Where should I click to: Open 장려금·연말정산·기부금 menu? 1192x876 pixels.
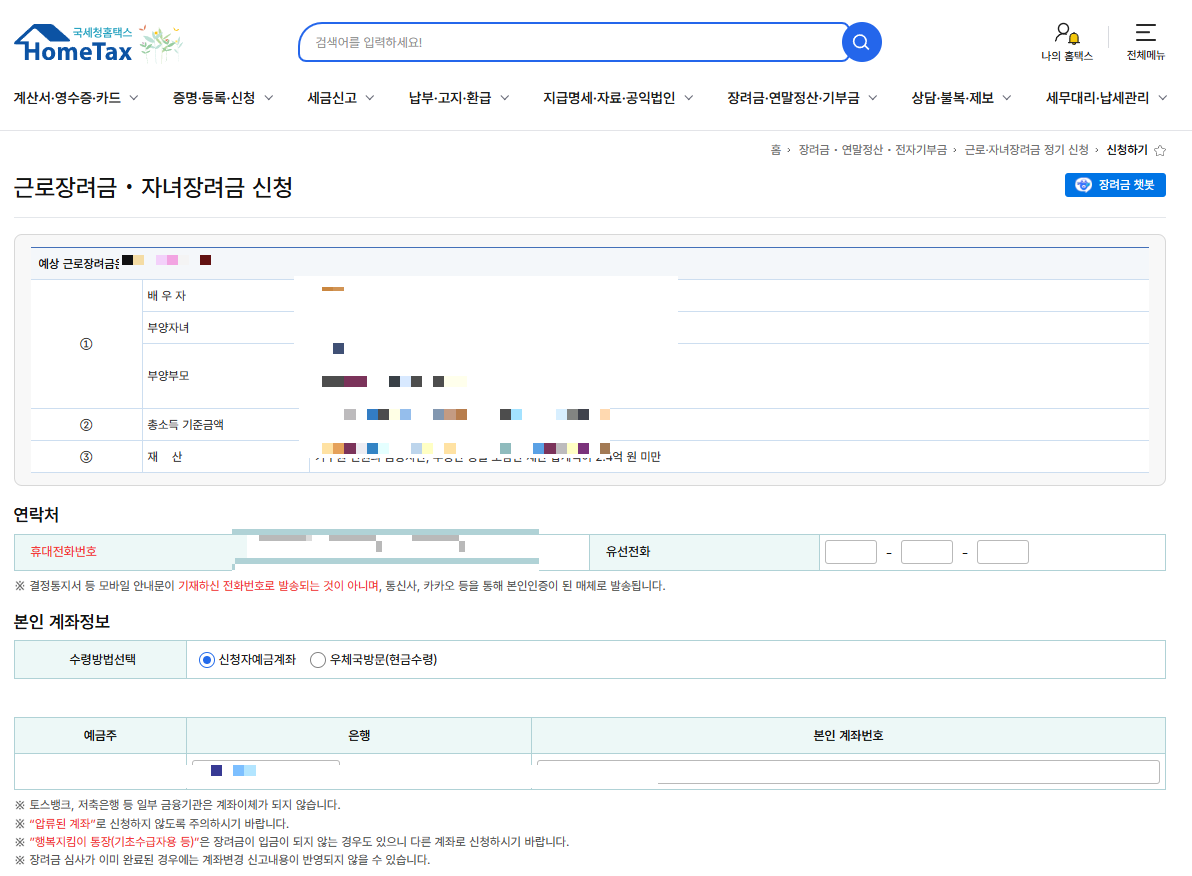tap(793, 98)
